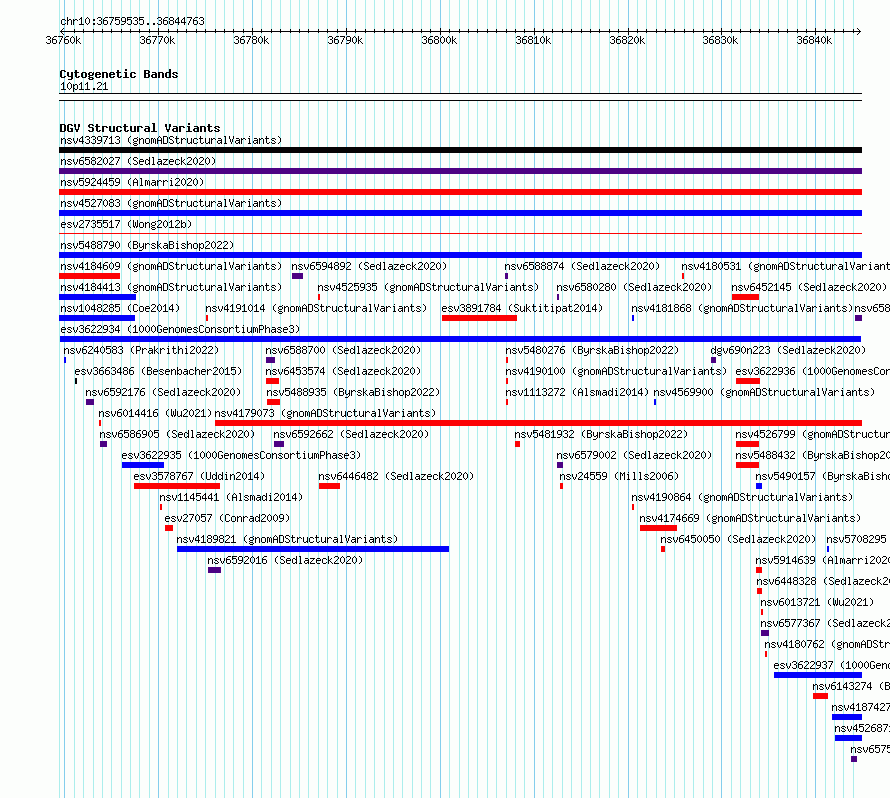Click the red nsv4526799 variant bar

(748, 444)
